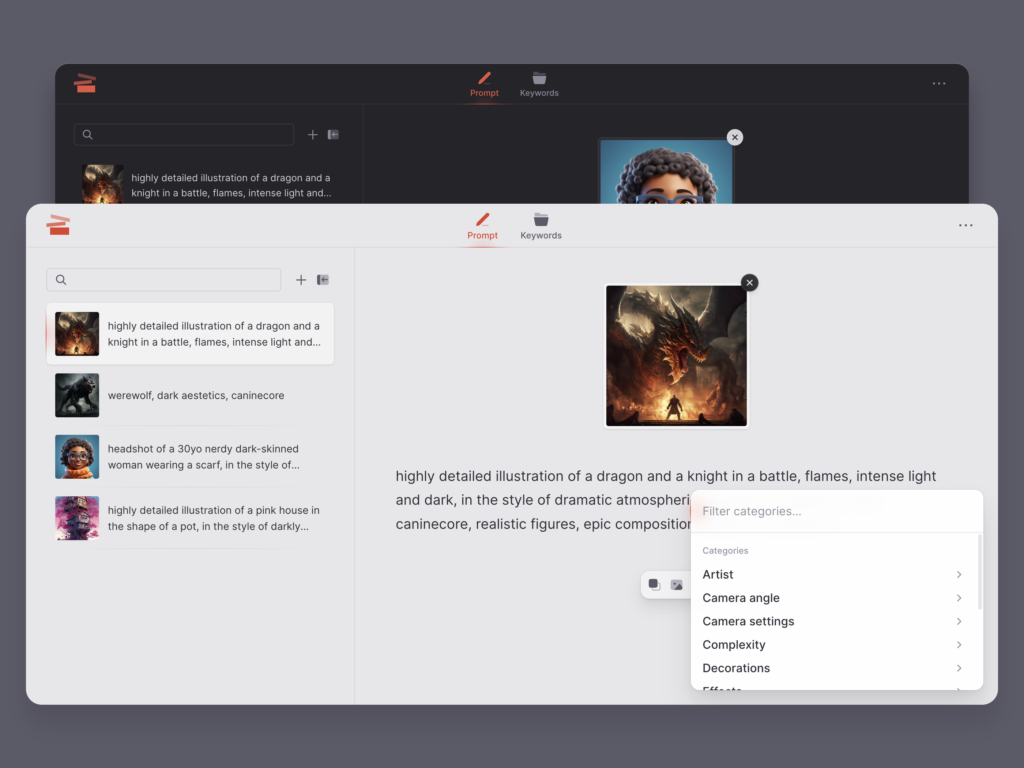Open Keywords tab in dark window

(539, 84)
